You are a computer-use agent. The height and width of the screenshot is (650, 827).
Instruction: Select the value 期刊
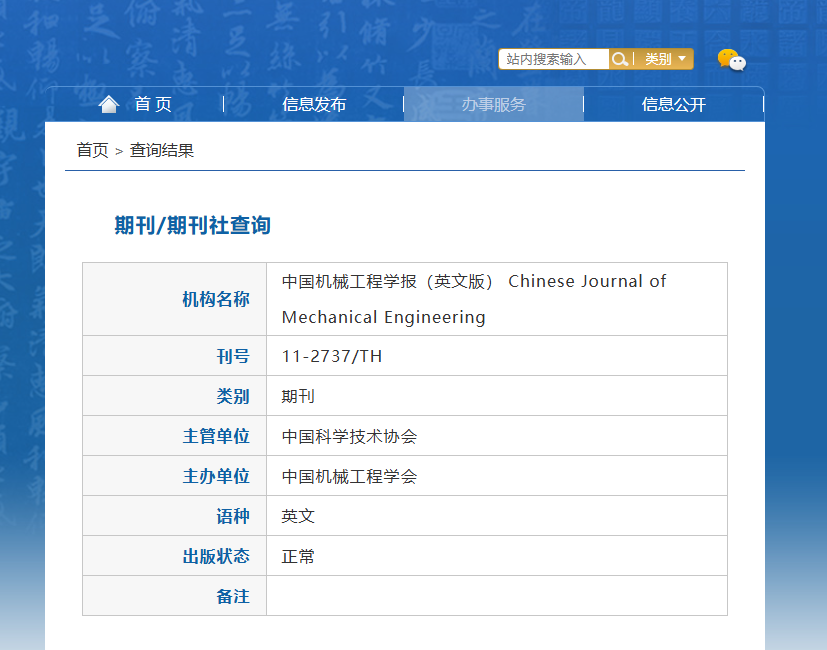coord(298,396)
